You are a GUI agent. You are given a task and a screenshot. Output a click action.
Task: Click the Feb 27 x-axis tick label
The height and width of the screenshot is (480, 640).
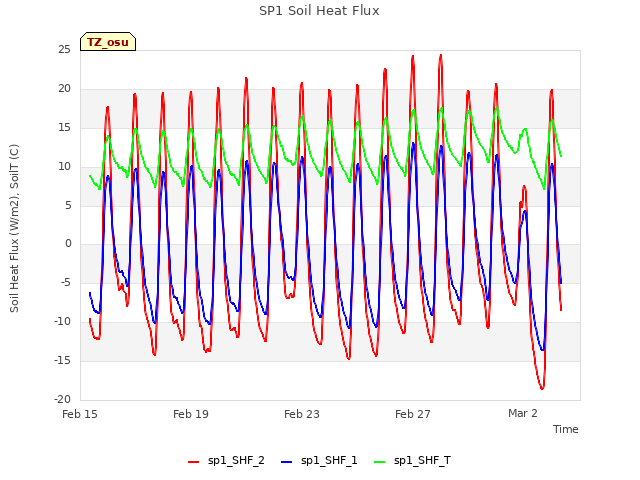413,414
